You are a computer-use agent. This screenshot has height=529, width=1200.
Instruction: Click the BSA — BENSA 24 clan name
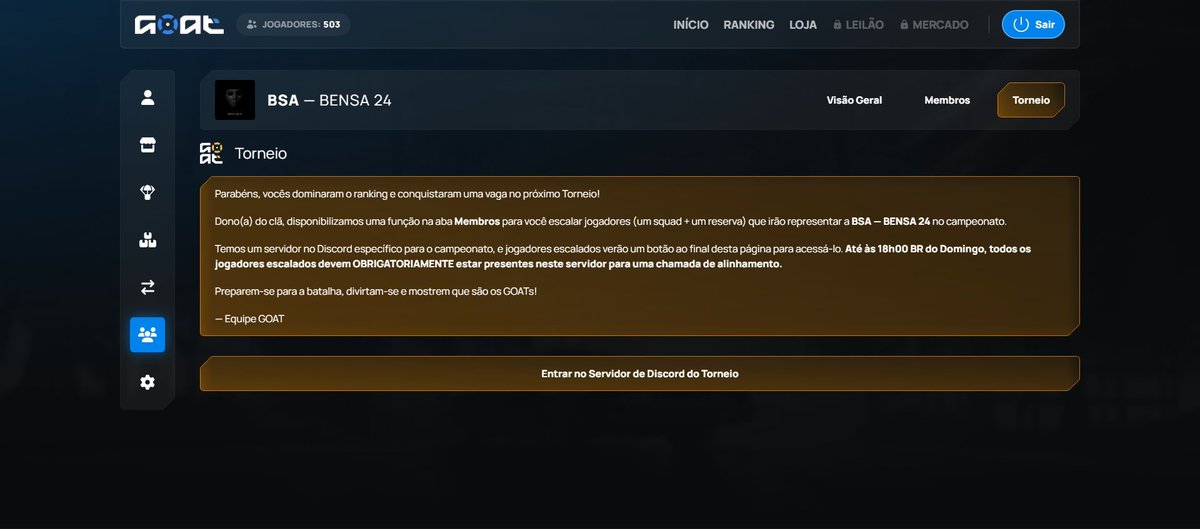coord(329,100)
